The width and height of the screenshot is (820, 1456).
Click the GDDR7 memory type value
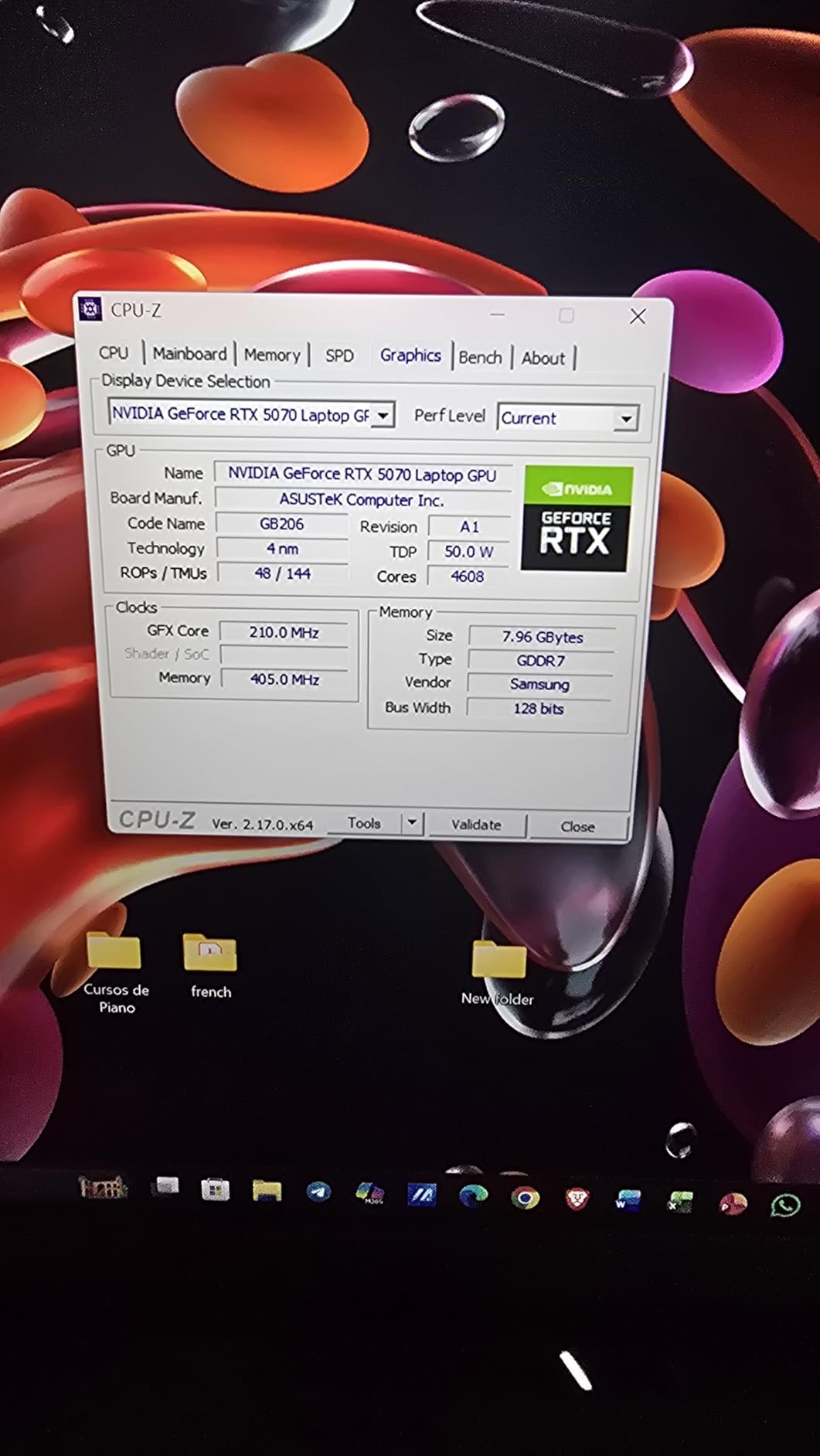coord(541,661)
